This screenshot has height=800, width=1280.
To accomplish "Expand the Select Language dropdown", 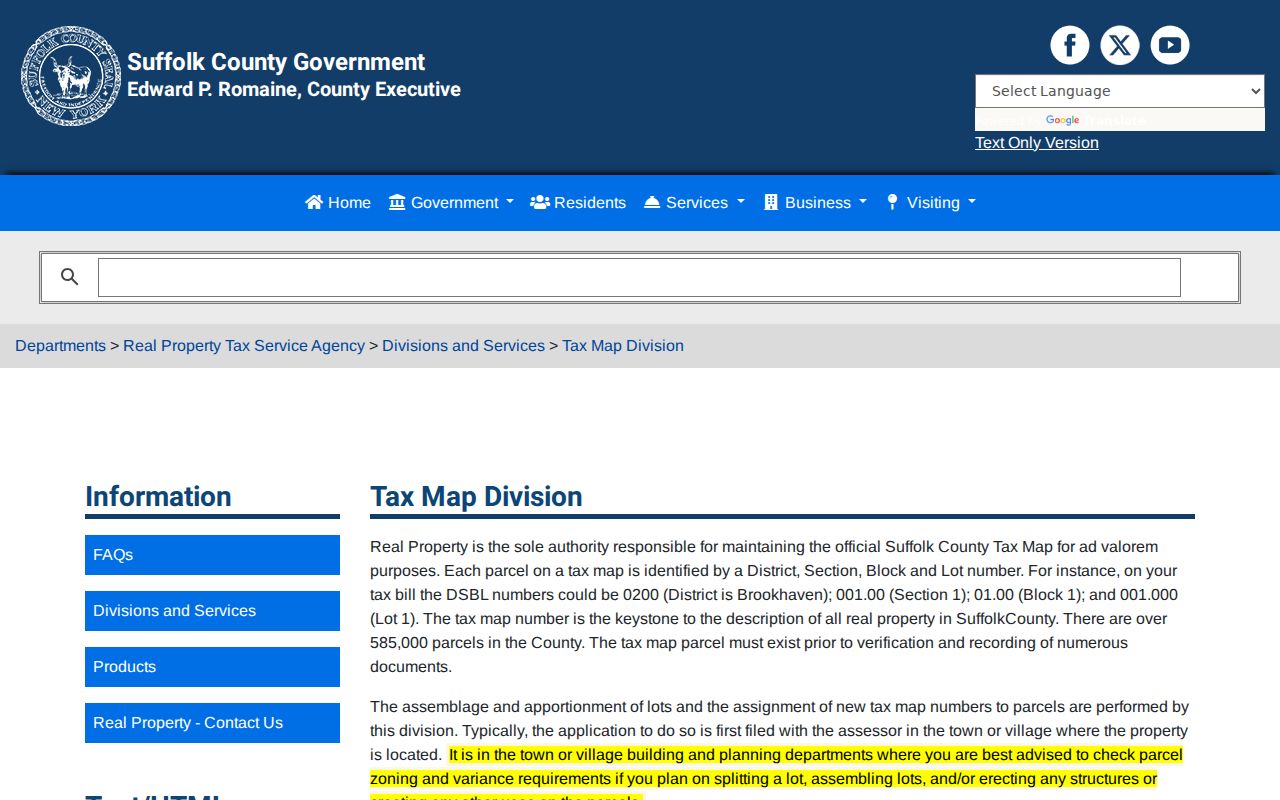I will (1120, 91).
